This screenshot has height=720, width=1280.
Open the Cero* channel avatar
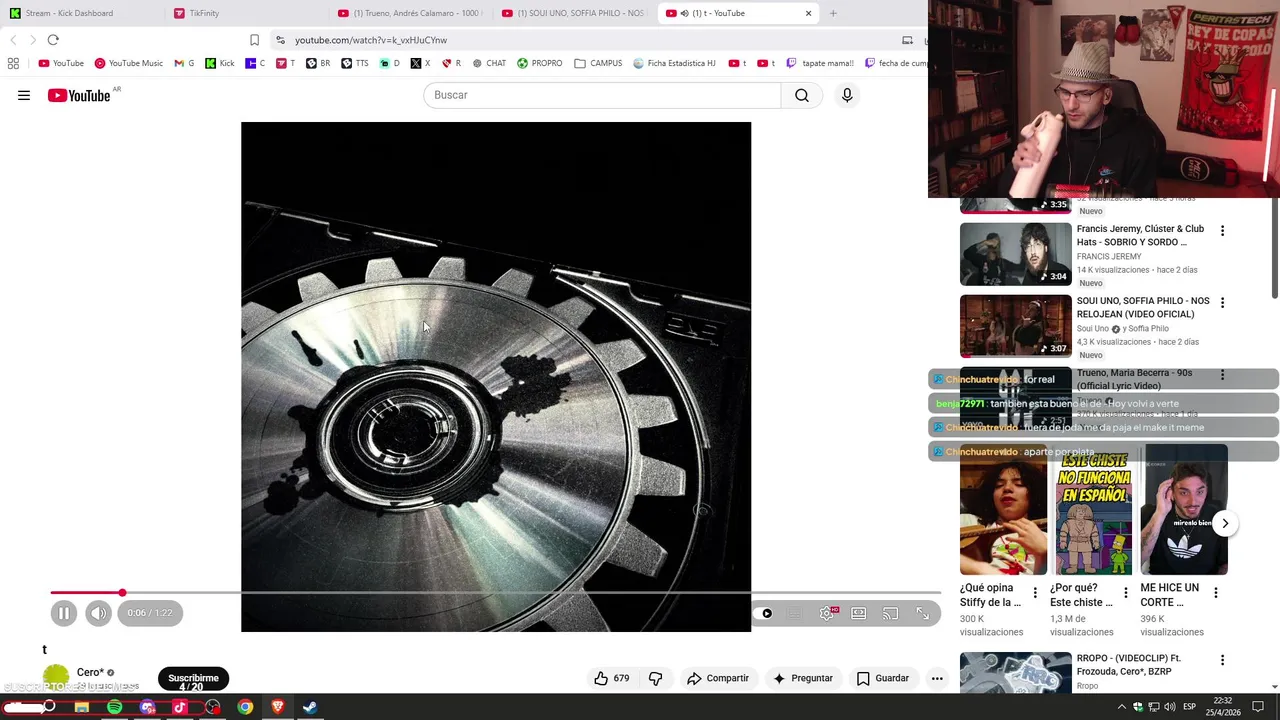(x=56, y=678)
